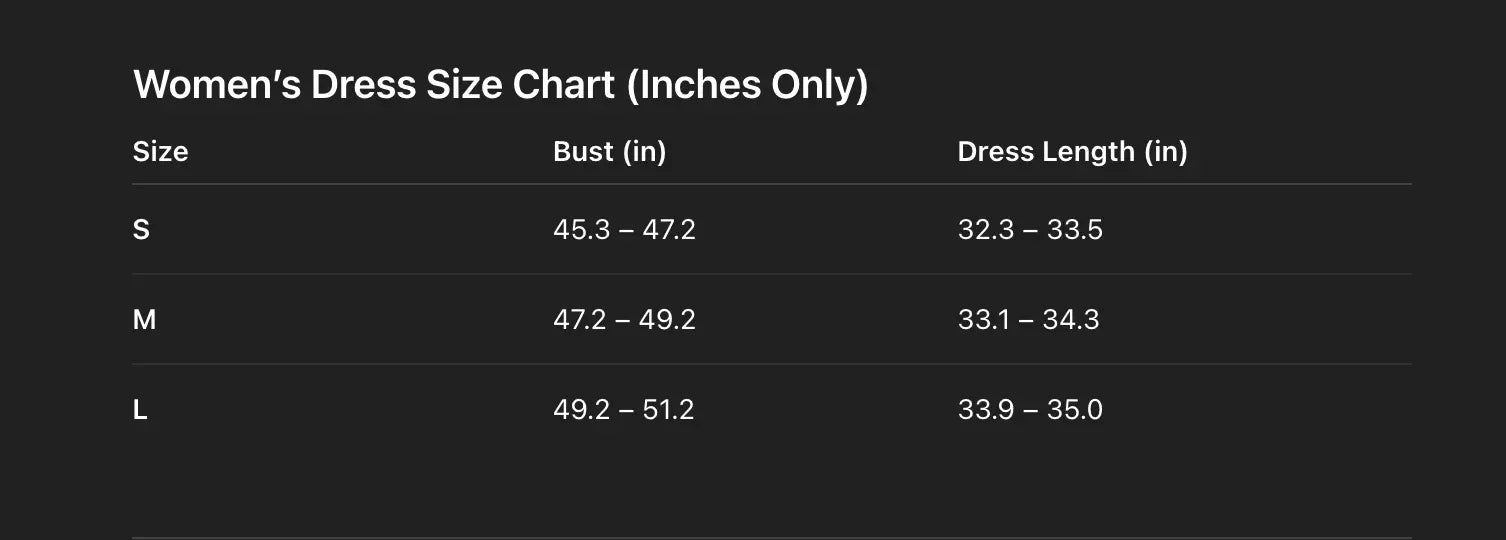Click the dress length cell for size M
This screenshot has width=1506, height=540.
pyautogui.click(x=1028, y=320)
